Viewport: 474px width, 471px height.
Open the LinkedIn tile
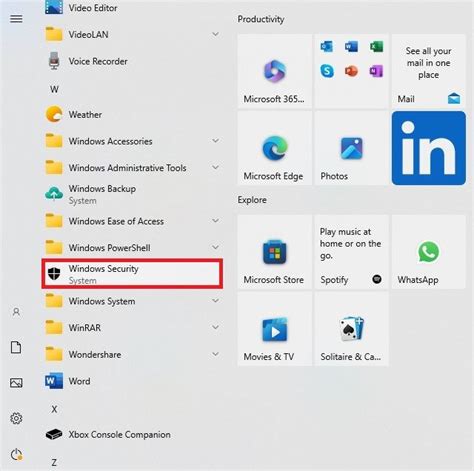coord(429,148)
